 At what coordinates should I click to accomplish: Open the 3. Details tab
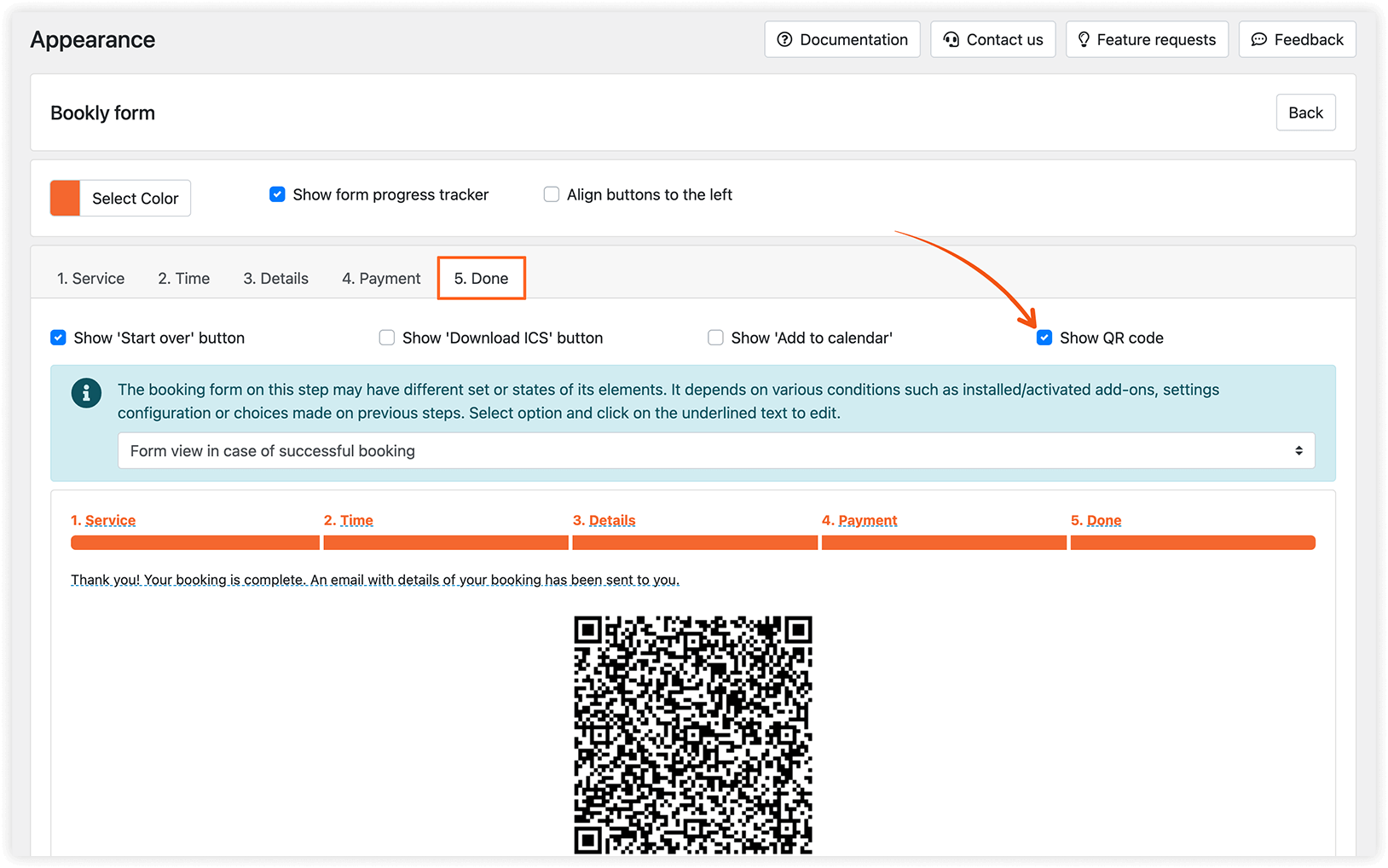coord(275,278)
